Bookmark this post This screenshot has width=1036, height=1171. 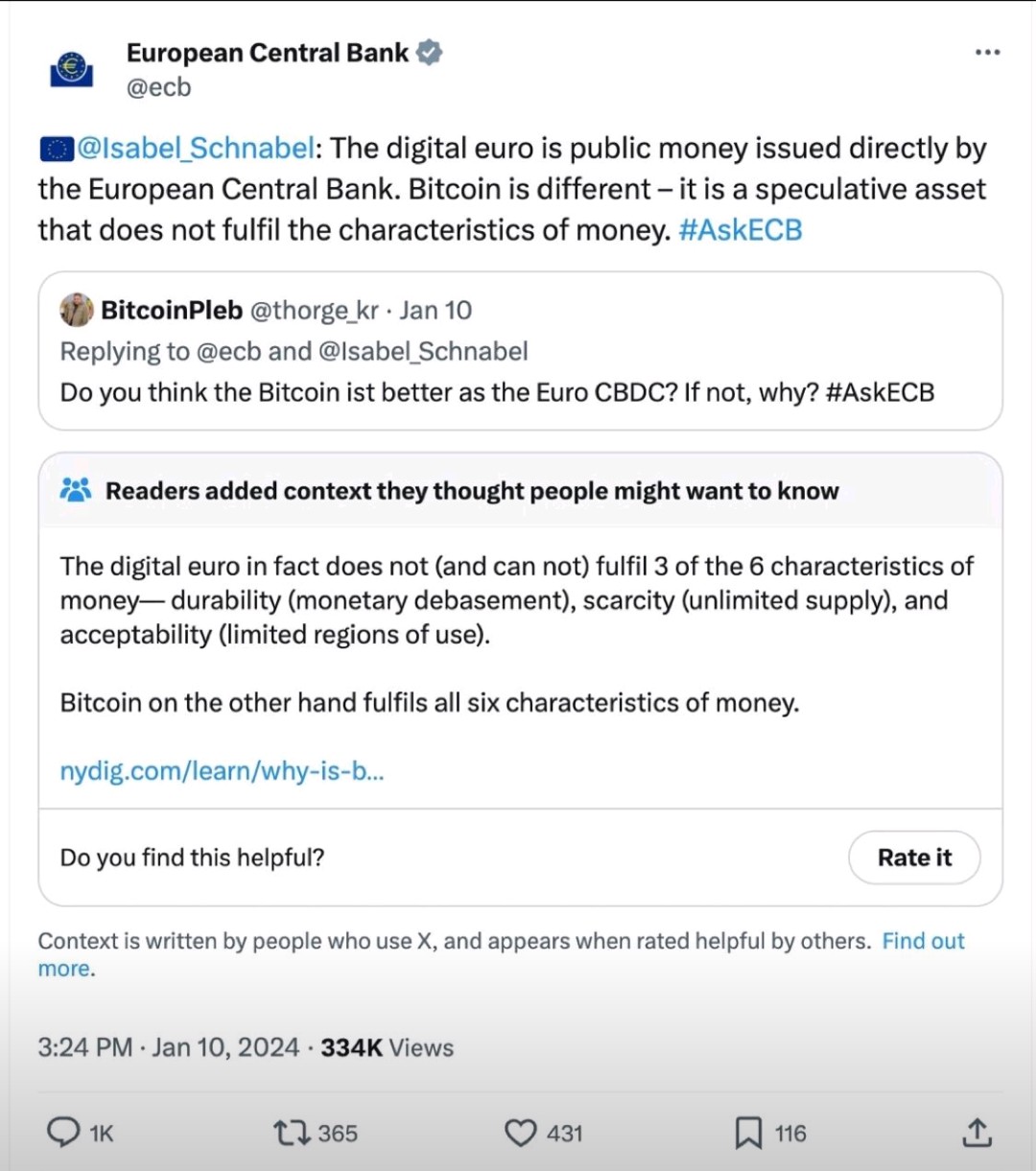tap(748, 1133)
